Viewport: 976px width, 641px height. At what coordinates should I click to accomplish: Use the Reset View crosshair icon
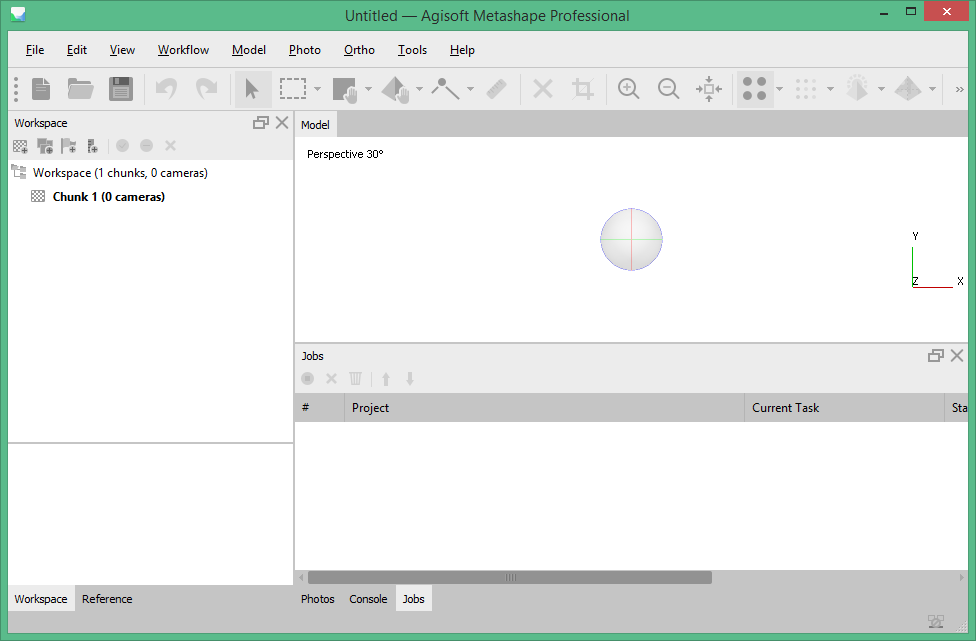click(x=708, y=89)
